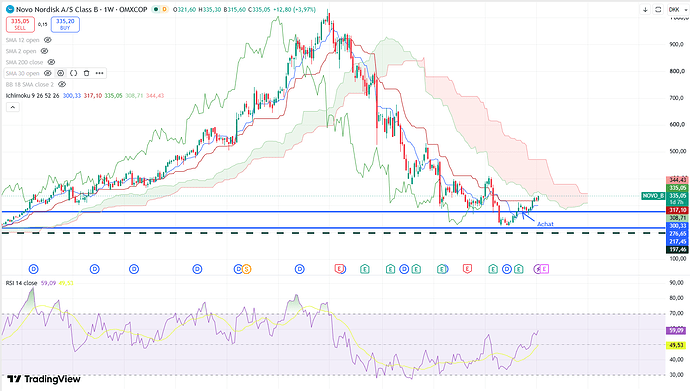690x391 pixels.
Task: Click the TradingView logo
Action: [x=44, y=379]
